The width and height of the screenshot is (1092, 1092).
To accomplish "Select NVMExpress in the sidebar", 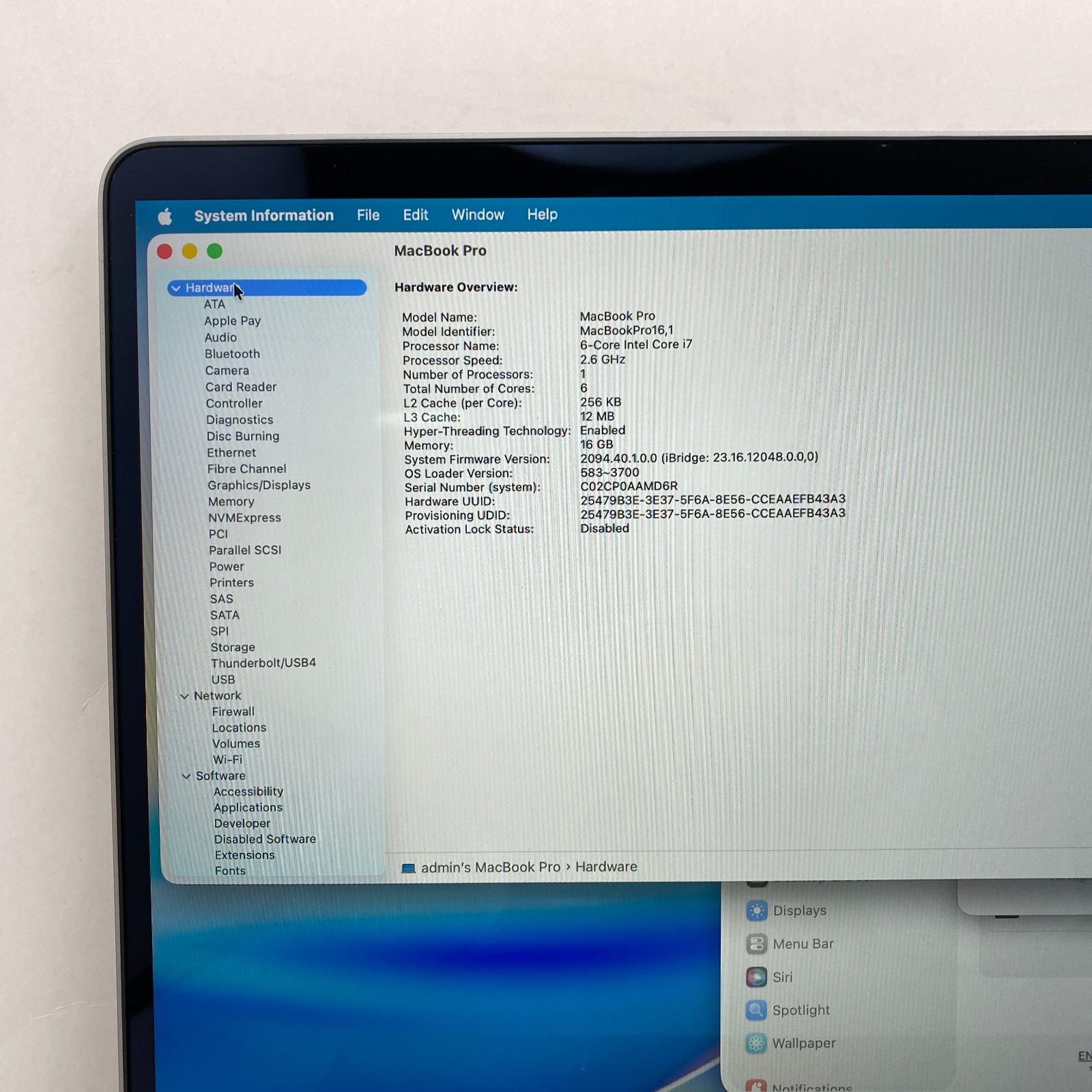I will pos(244,518).
